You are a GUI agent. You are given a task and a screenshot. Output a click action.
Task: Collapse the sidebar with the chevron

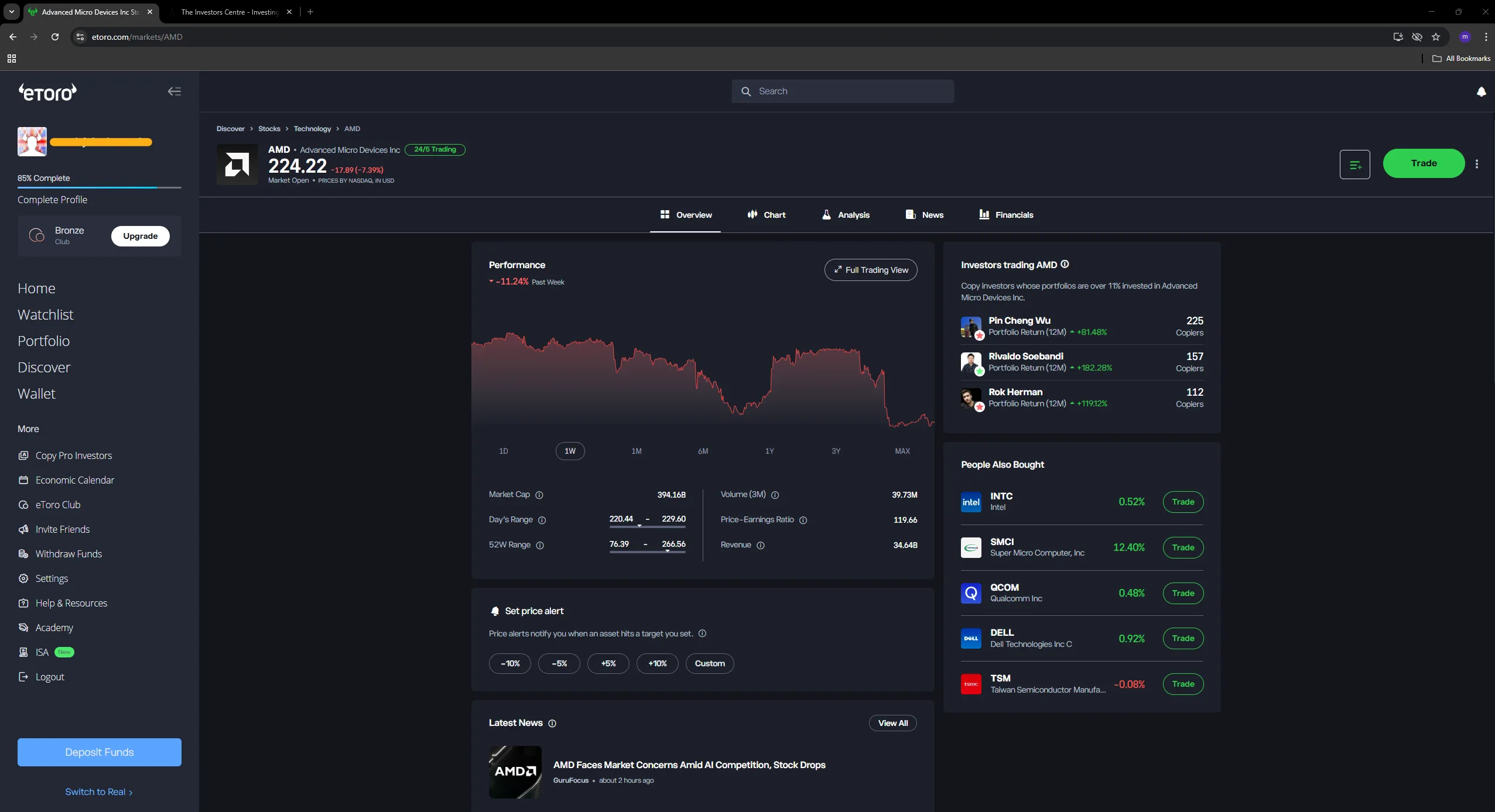(173, 91)
